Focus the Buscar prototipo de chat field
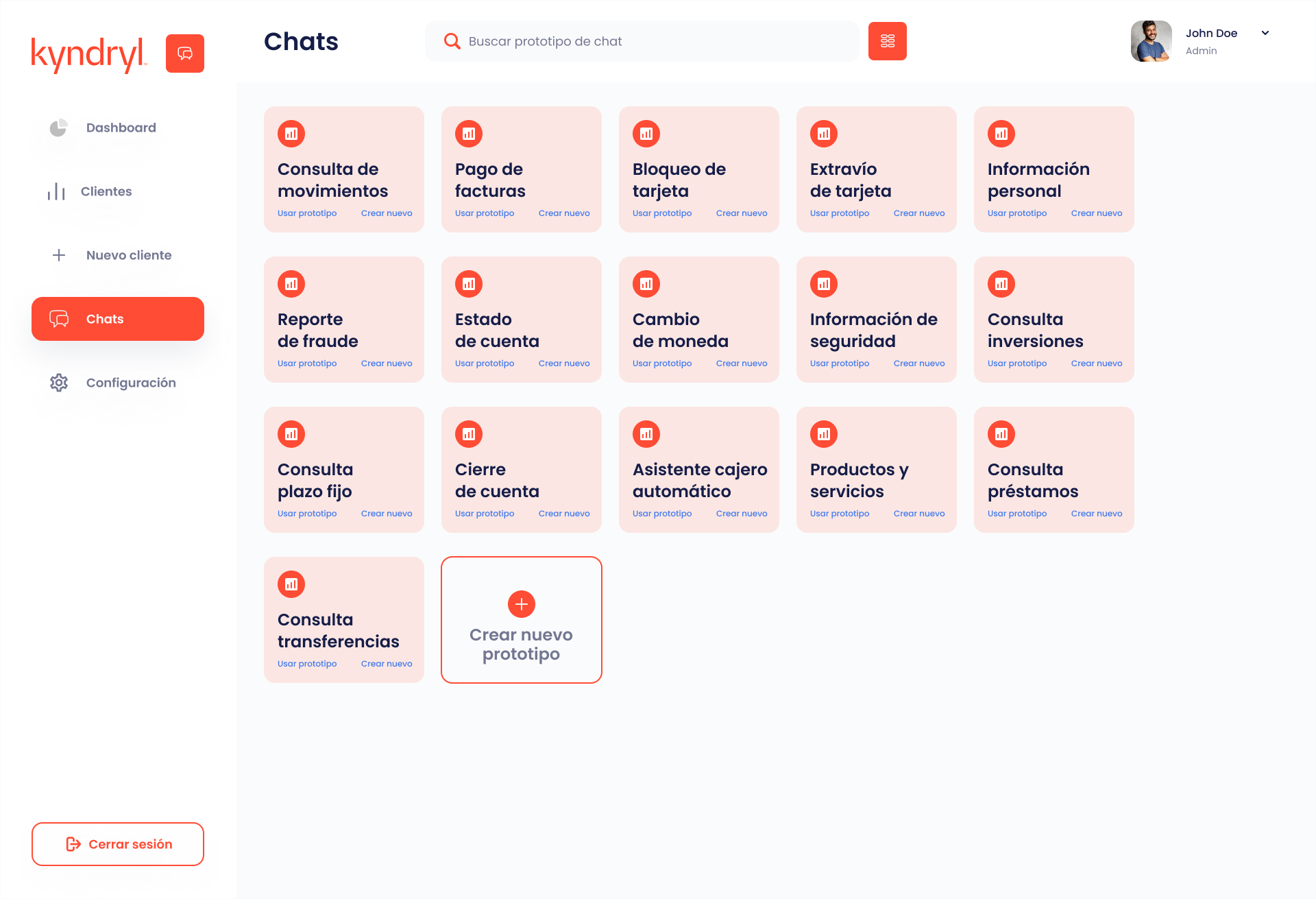The width and height of the screenshot is (1316, 899). point(642,41)
